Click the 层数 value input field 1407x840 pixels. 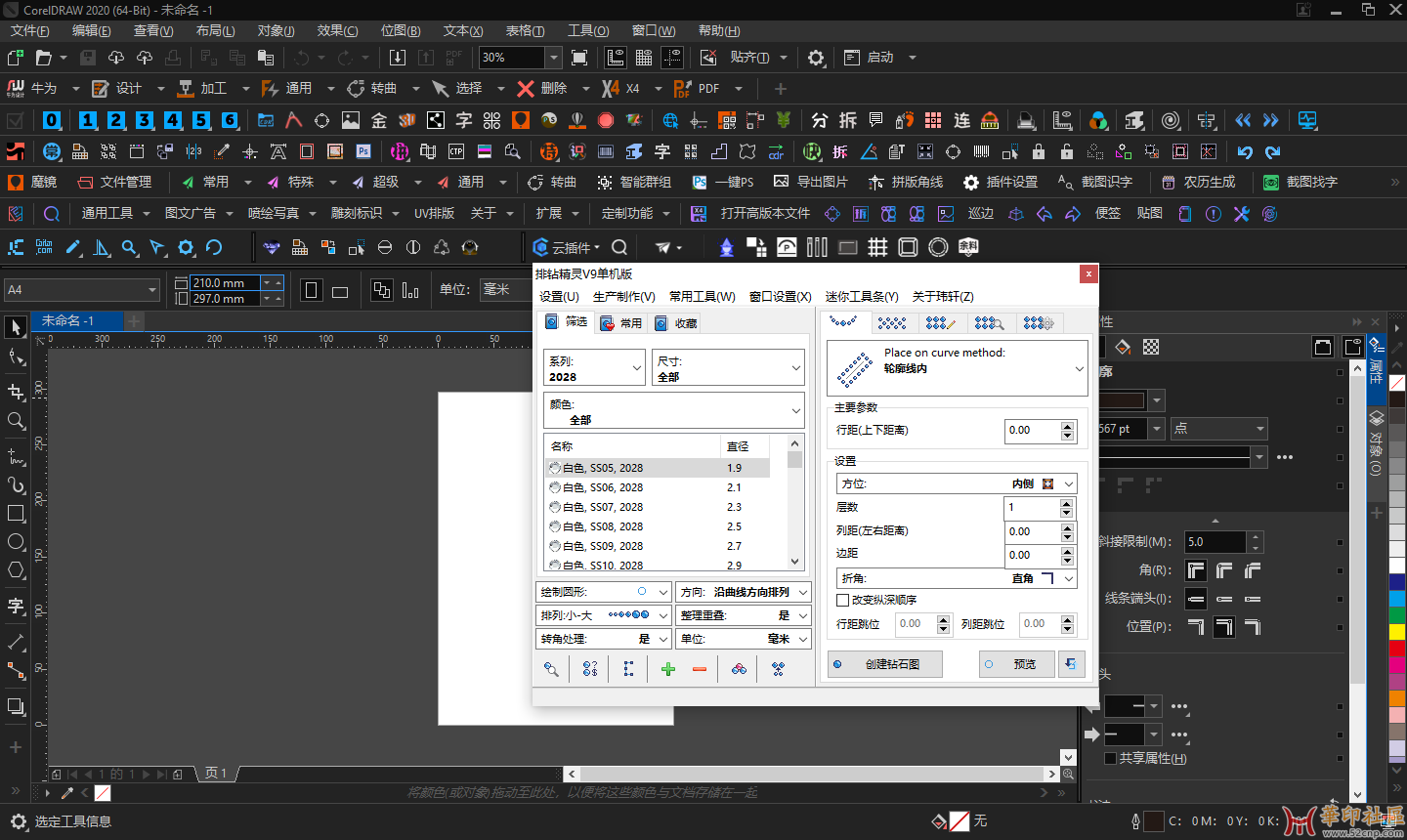pos(1032,508)
